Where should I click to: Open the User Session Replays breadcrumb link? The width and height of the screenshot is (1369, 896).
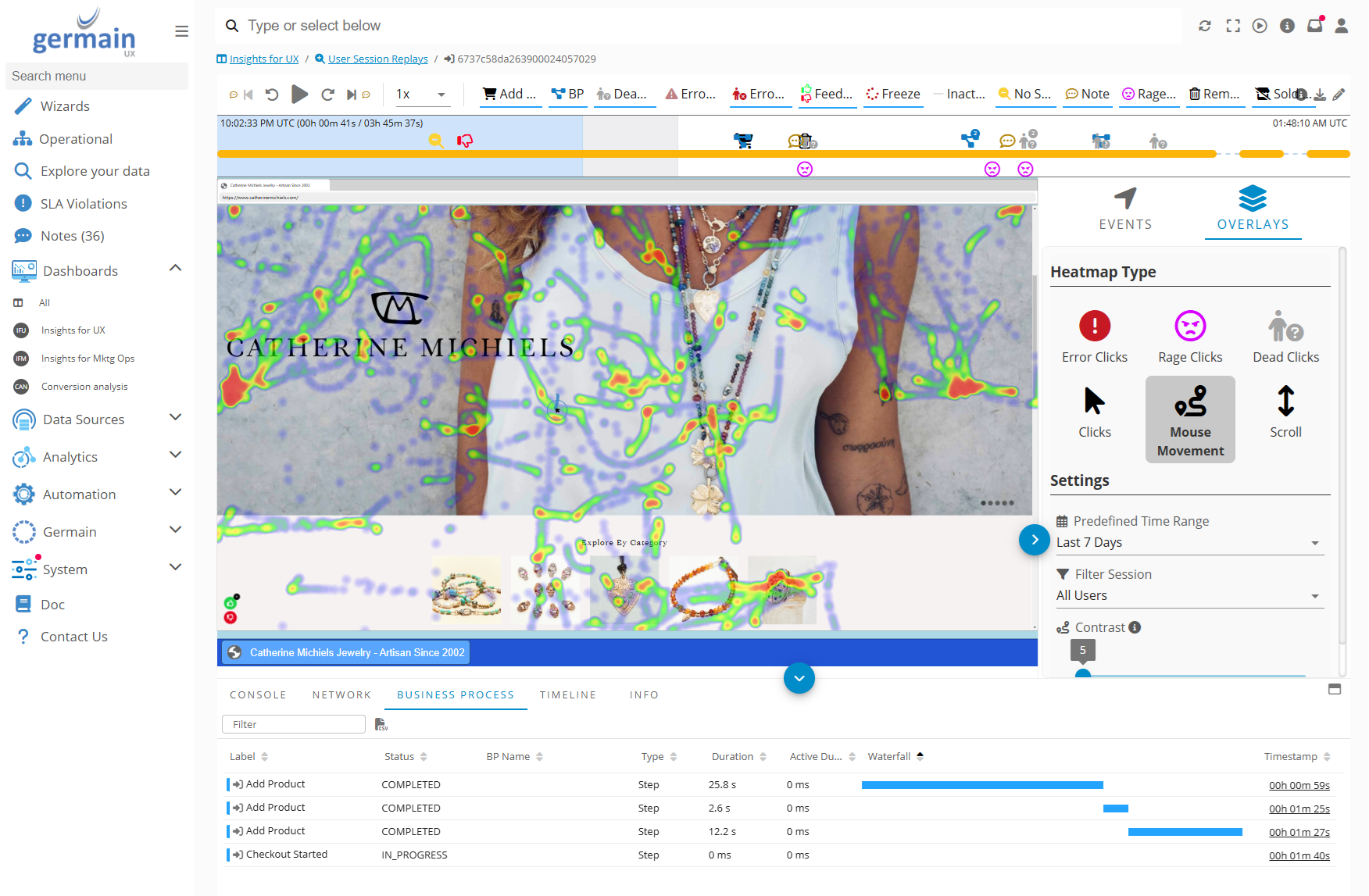[x=377, y=59]
